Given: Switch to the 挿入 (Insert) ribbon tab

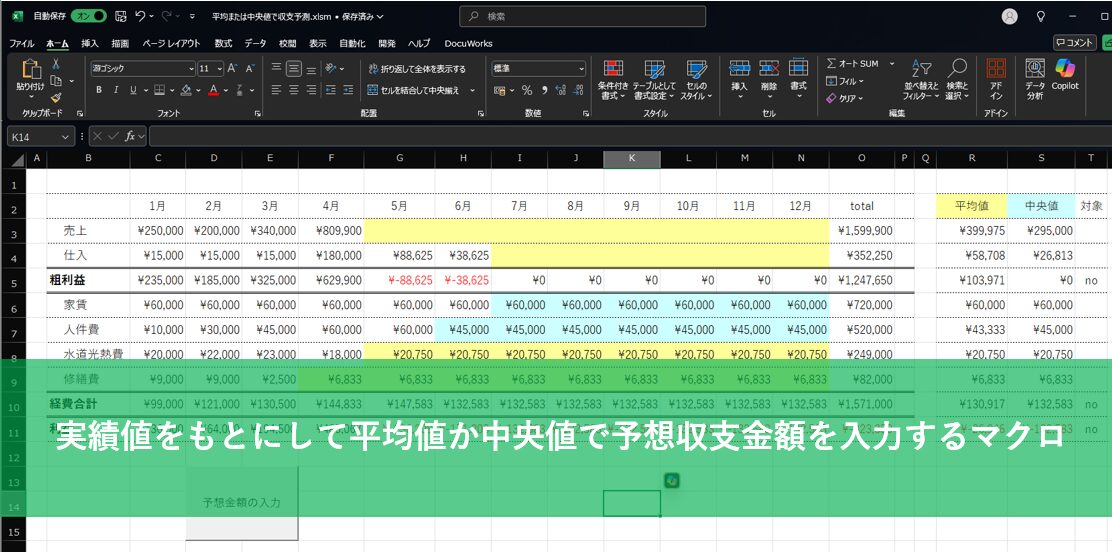Looking at the screenshot, I should (90, 43).
